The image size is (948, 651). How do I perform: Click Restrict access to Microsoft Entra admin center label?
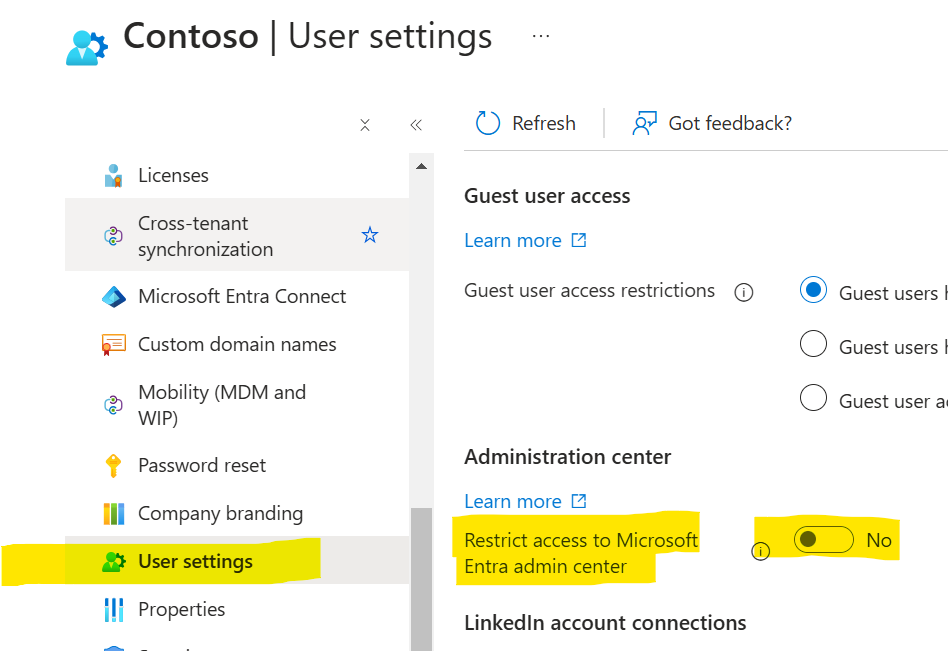click(x=581, y=553)
